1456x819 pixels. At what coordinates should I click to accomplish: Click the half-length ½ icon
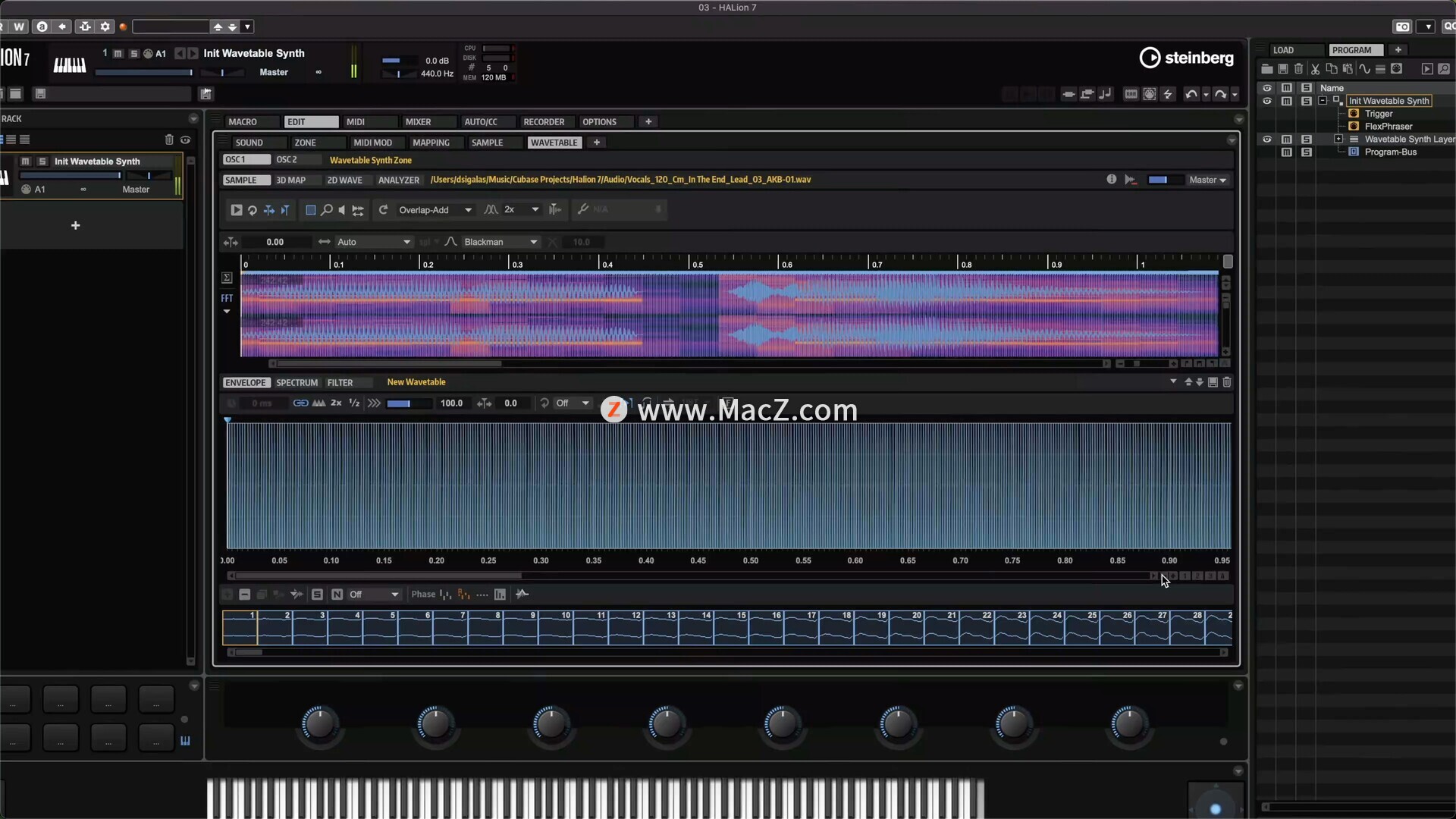(353, 403)
